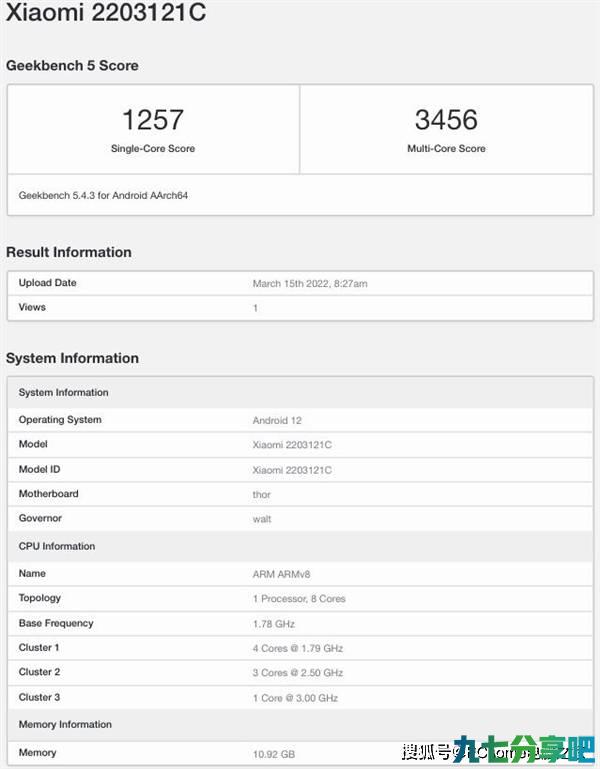Click the Upload Date row label

point(48,282)
